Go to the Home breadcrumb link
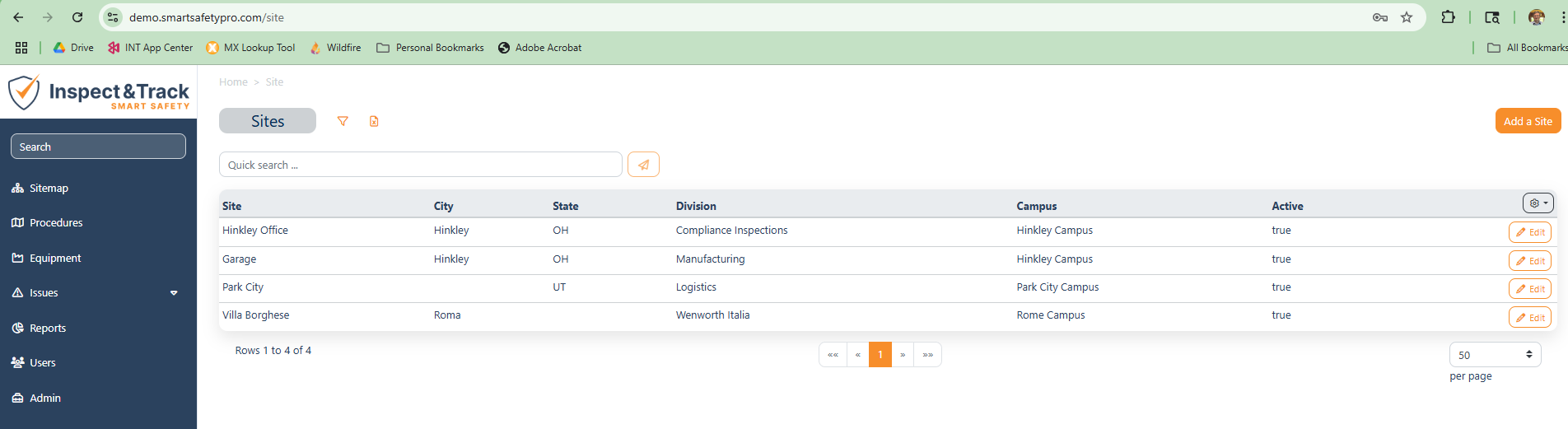Image resolution: width=1568 pixels, height=429 pixels. (233, 82)
